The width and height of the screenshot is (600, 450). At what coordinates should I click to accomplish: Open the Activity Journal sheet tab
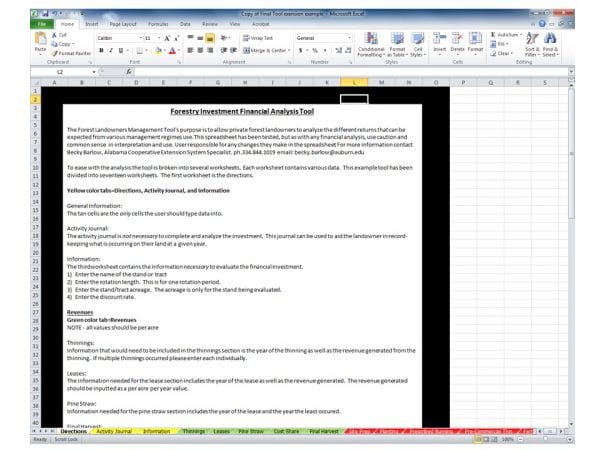(113, 431)
